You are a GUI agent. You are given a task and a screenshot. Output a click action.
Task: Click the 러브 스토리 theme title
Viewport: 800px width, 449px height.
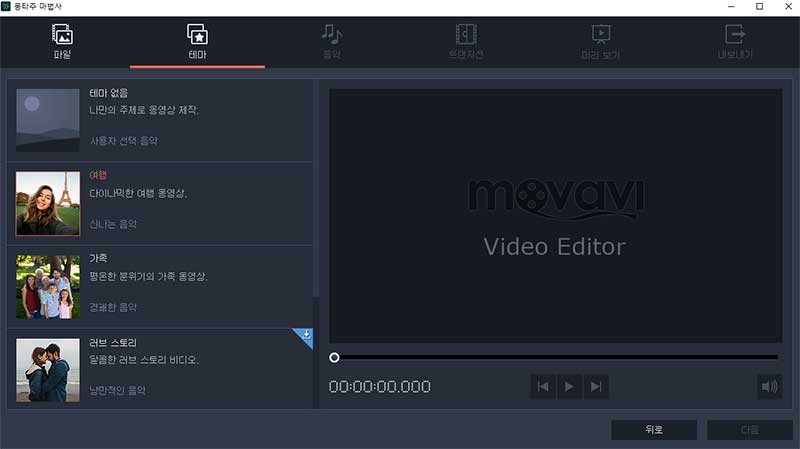[113, 342]
